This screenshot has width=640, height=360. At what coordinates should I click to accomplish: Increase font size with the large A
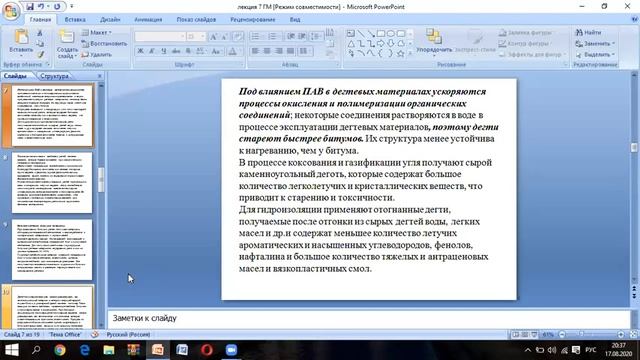pyautogui.click(x=213, y=37)
